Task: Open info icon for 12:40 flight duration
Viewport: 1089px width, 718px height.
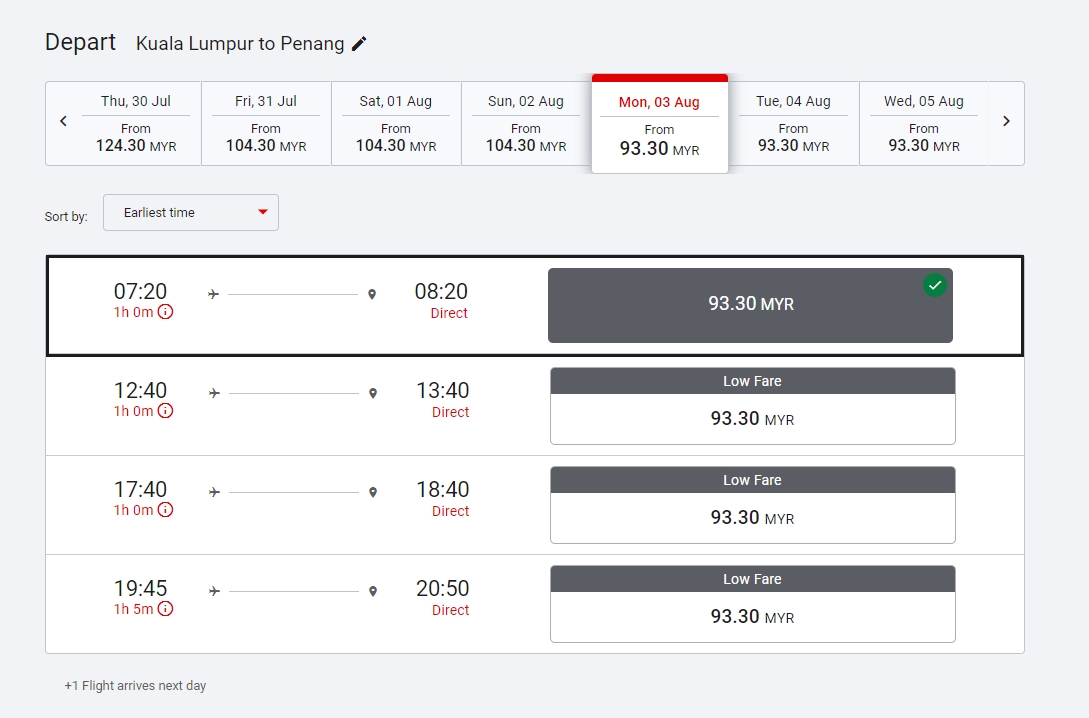Action: tap(166, 411)
